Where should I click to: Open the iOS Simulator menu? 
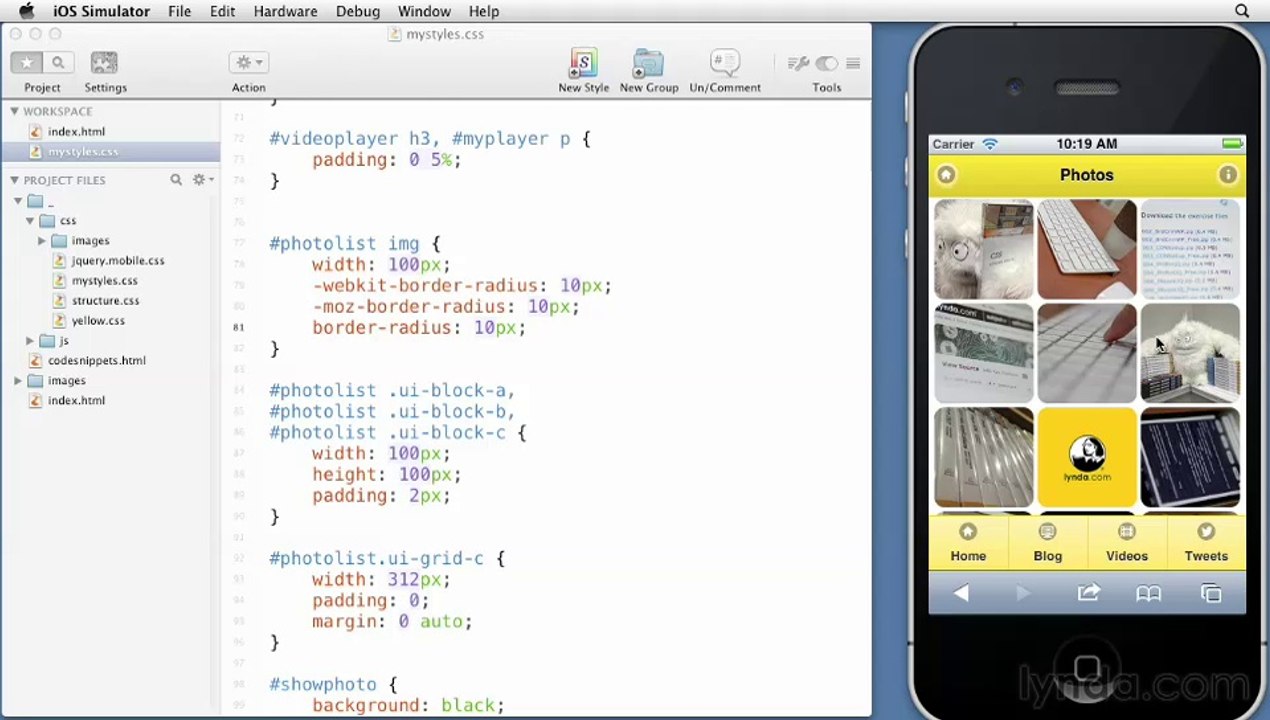101,11
